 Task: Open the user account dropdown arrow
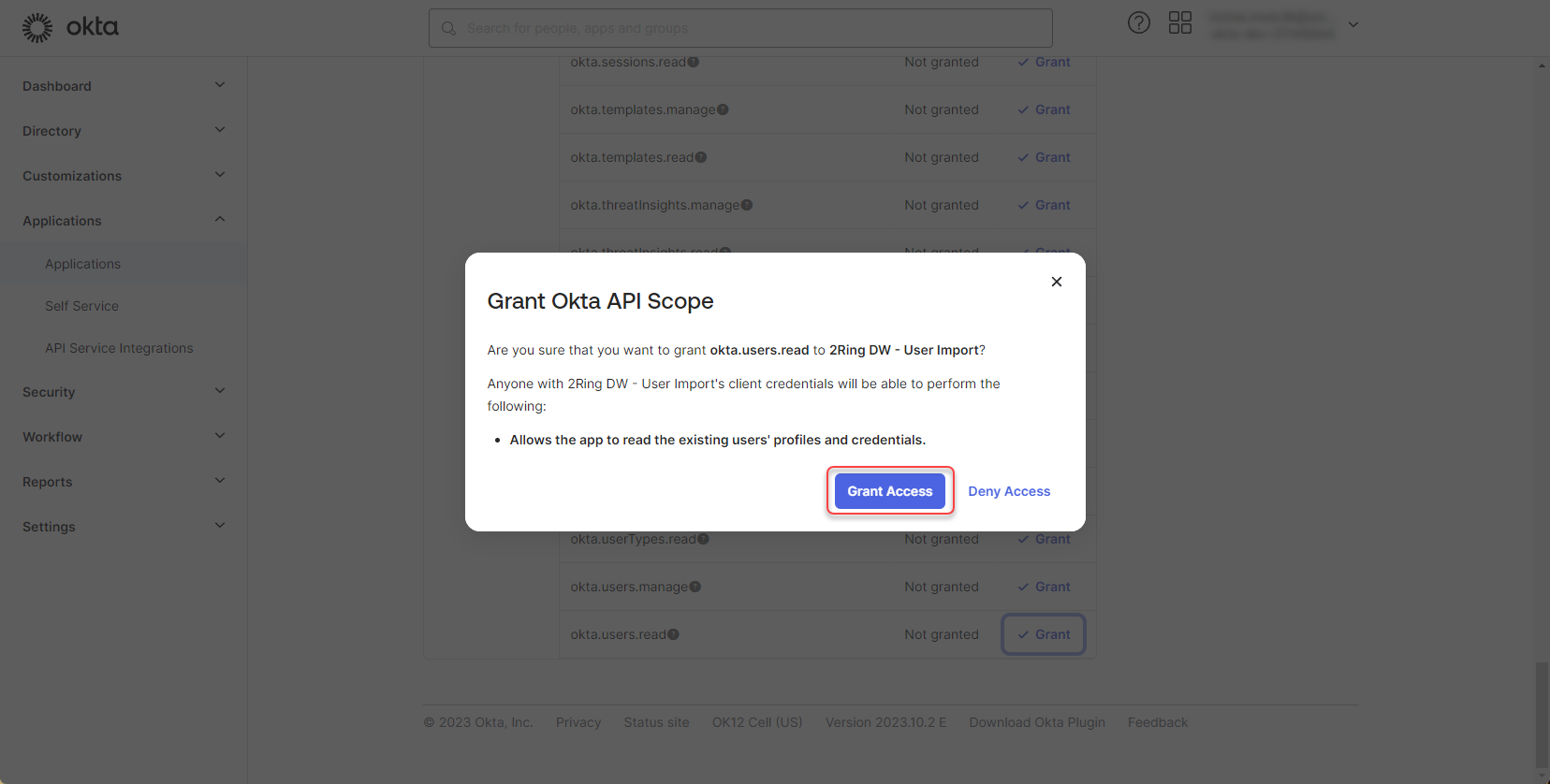pos(1353,24)
